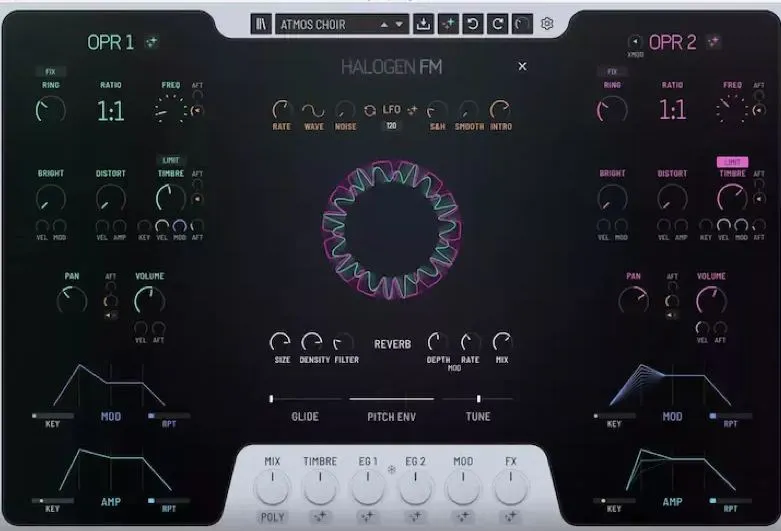781x531 pixels.
Task: Toggle the OPR 1 pan speaker switch
Action: [x=111, y=315]
